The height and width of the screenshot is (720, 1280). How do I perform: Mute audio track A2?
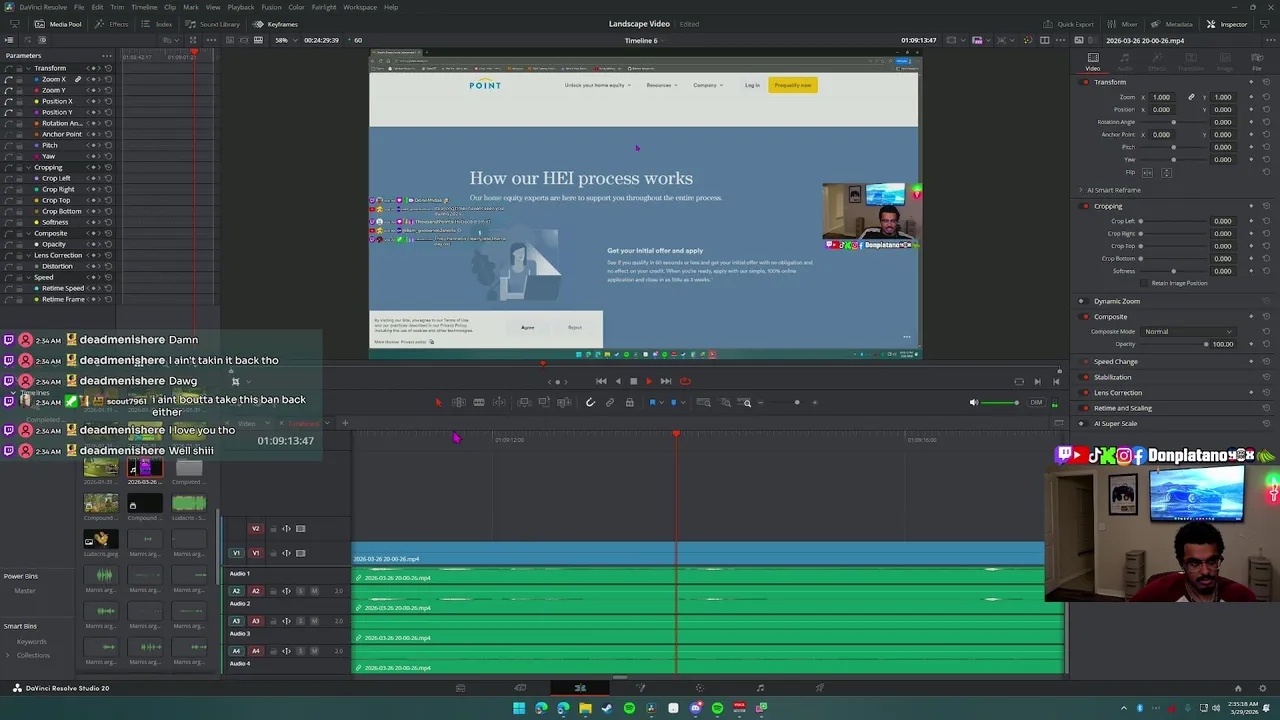tap(314, 591)
